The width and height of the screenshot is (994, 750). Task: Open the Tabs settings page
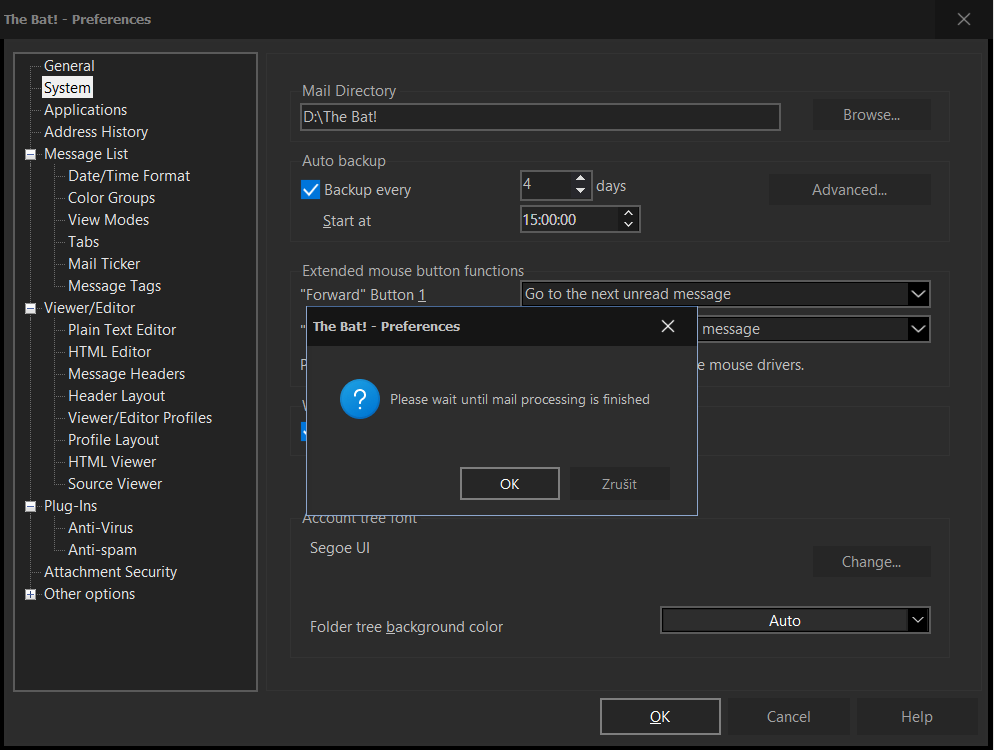[84, 242]
